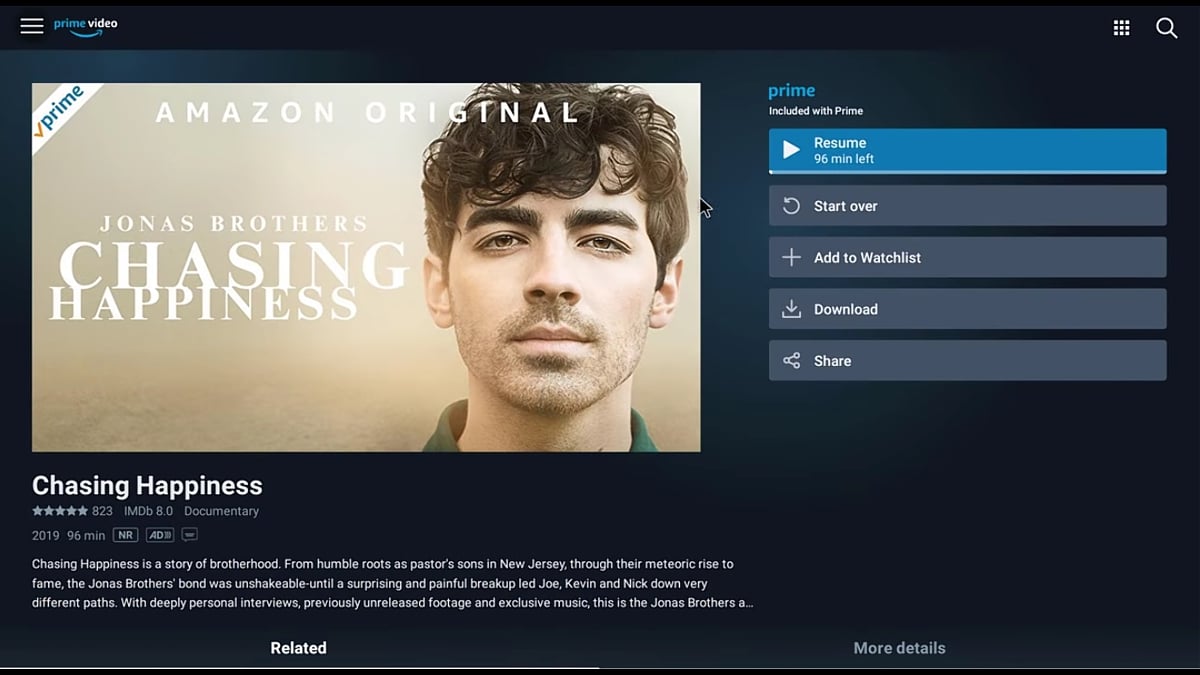Expand the truncated synopsis ellipsis

click(x=748, y=603)
